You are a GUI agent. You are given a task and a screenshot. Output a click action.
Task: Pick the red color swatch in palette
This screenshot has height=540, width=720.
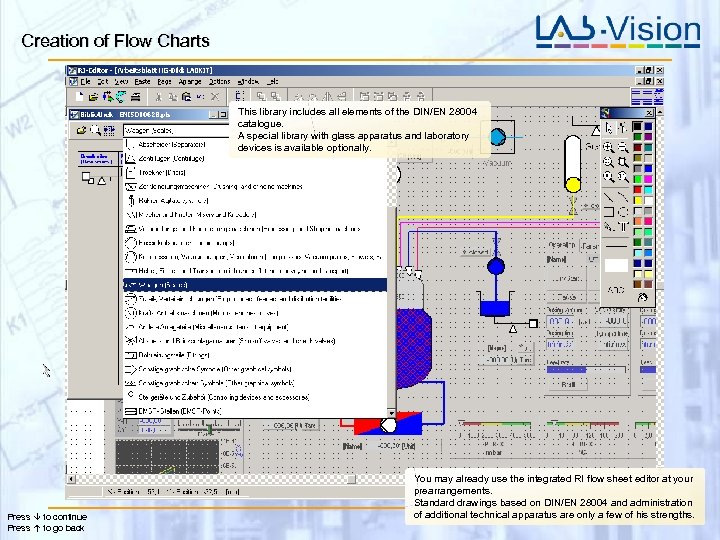(637, 190)
